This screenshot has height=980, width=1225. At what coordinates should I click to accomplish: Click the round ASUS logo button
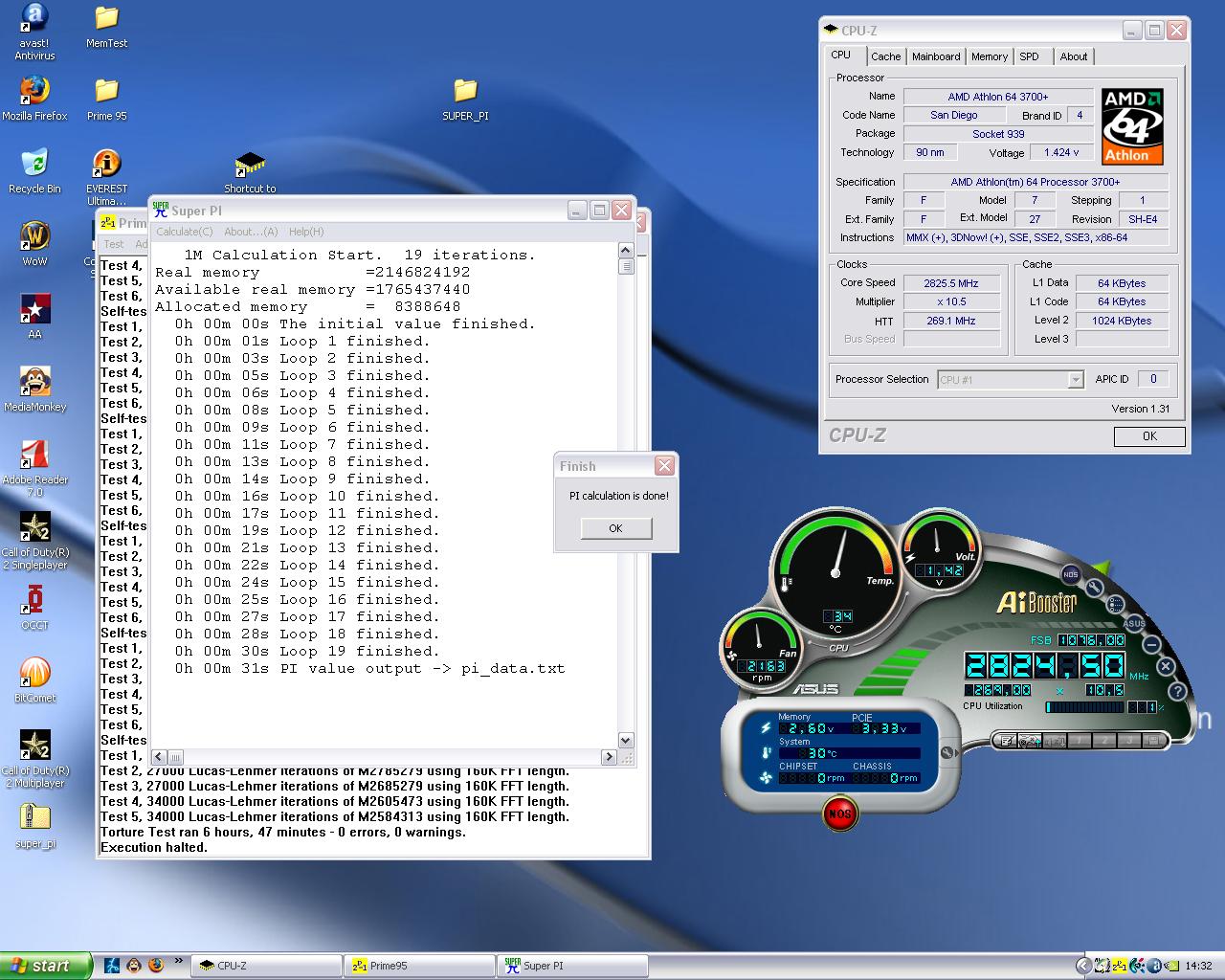1134,624
